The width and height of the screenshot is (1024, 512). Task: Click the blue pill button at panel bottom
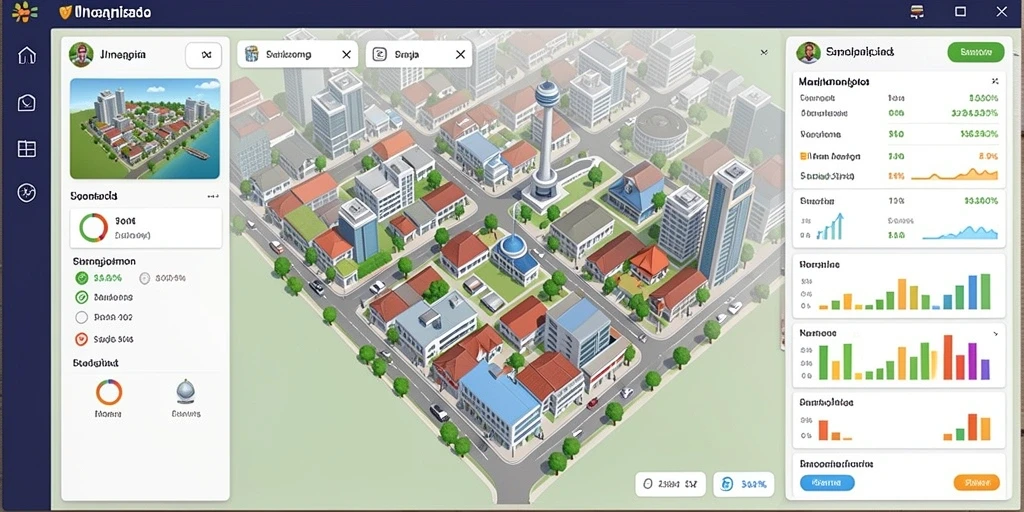tap(827, 483)
